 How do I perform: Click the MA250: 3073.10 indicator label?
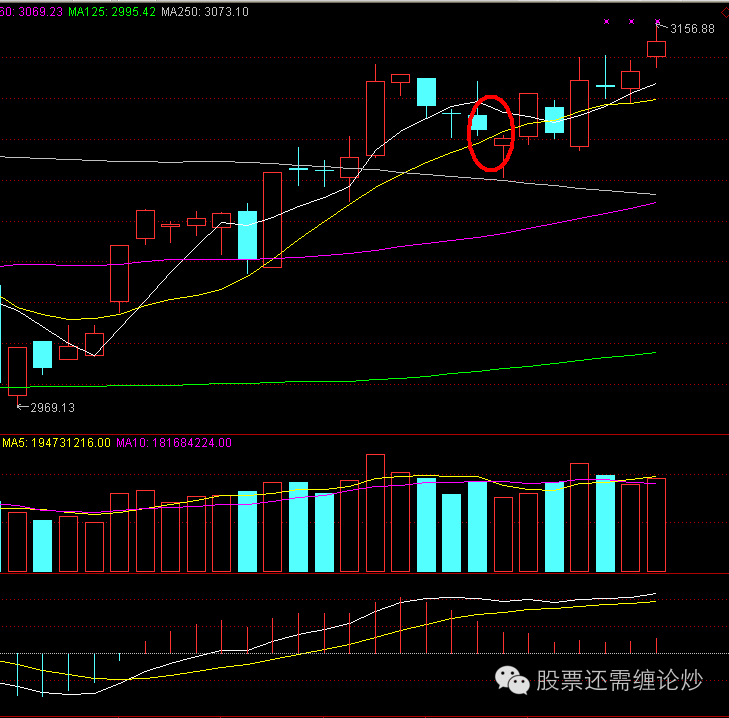205,12
